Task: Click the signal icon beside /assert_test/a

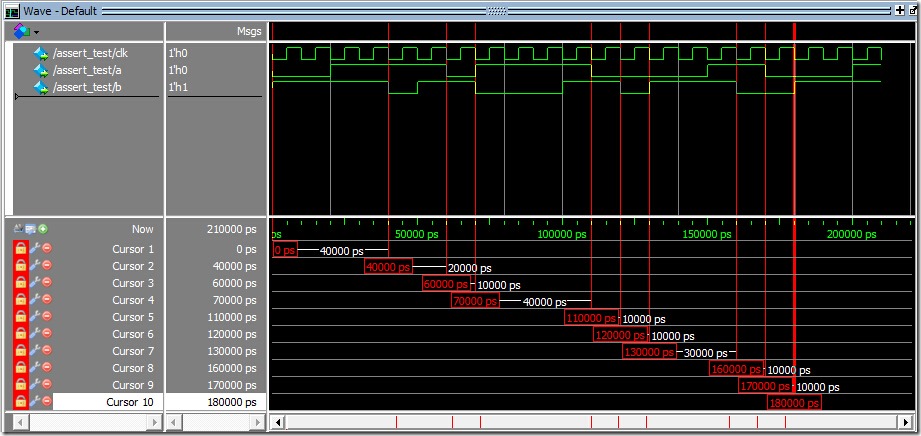Action: coord(41,71)
